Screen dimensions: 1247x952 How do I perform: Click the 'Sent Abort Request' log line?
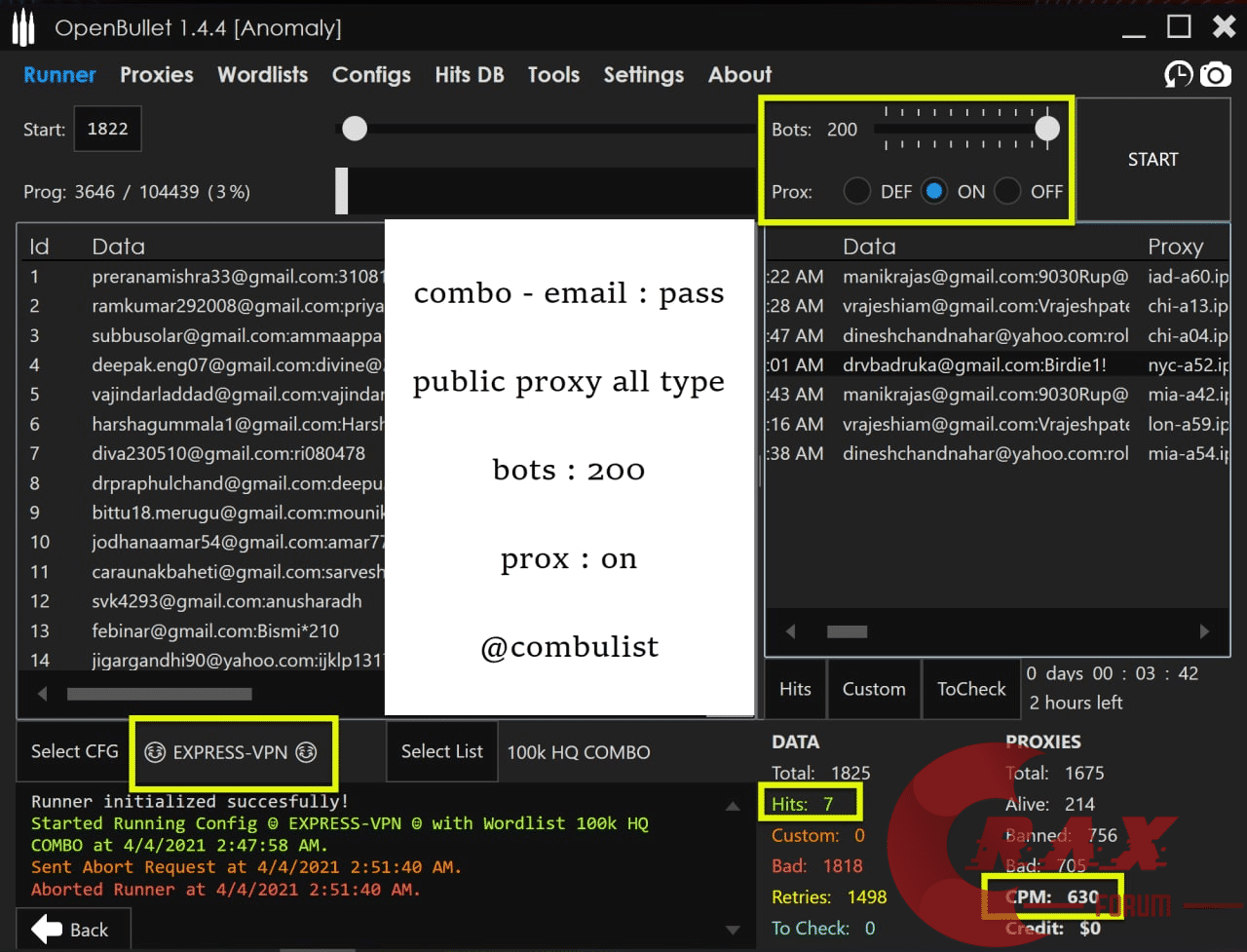(246, 867)
